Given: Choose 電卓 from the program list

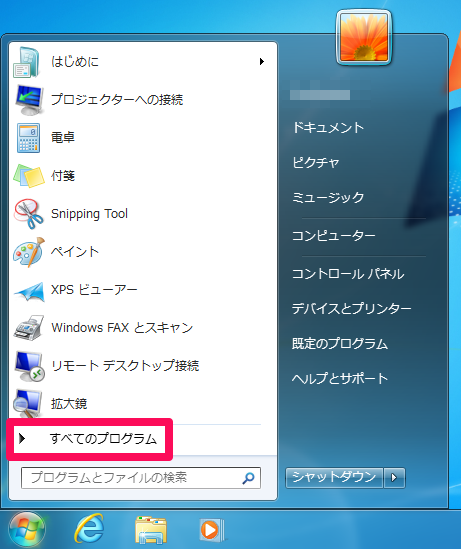Looking at the screenshot, I should click(x=63, y=138).
